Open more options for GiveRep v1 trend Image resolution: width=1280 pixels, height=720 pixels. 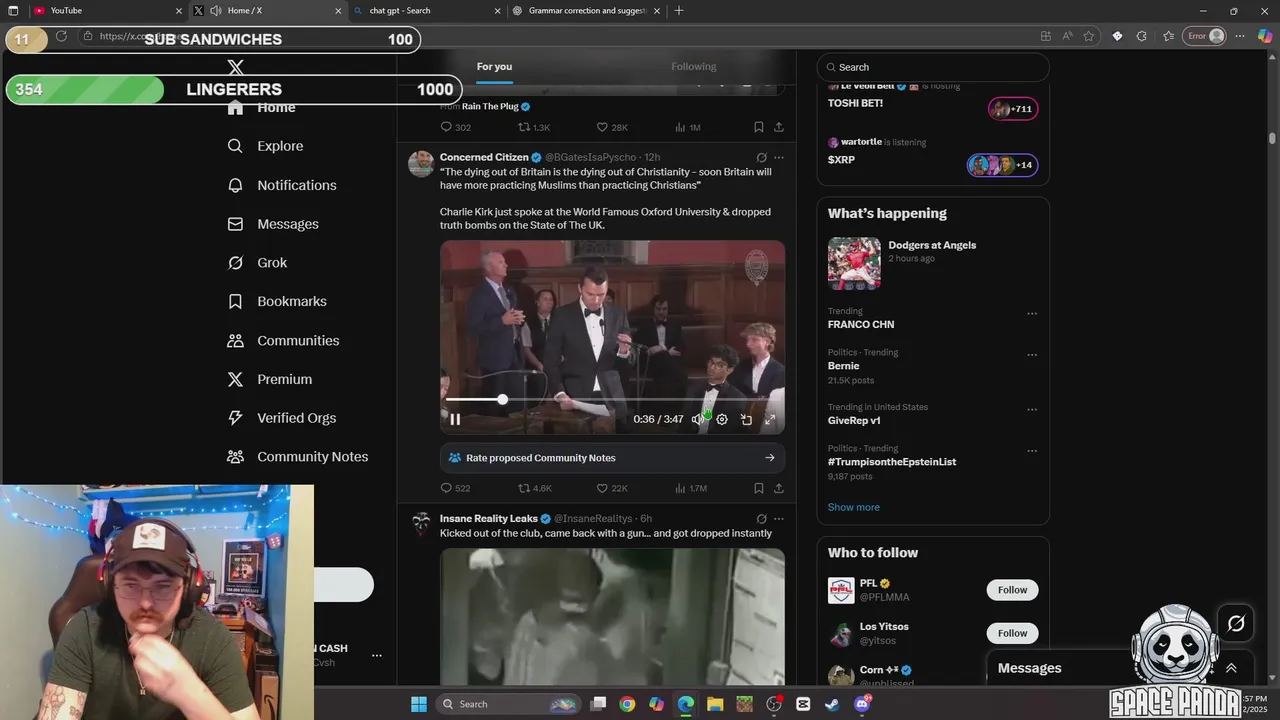[x=1032, y=409]
